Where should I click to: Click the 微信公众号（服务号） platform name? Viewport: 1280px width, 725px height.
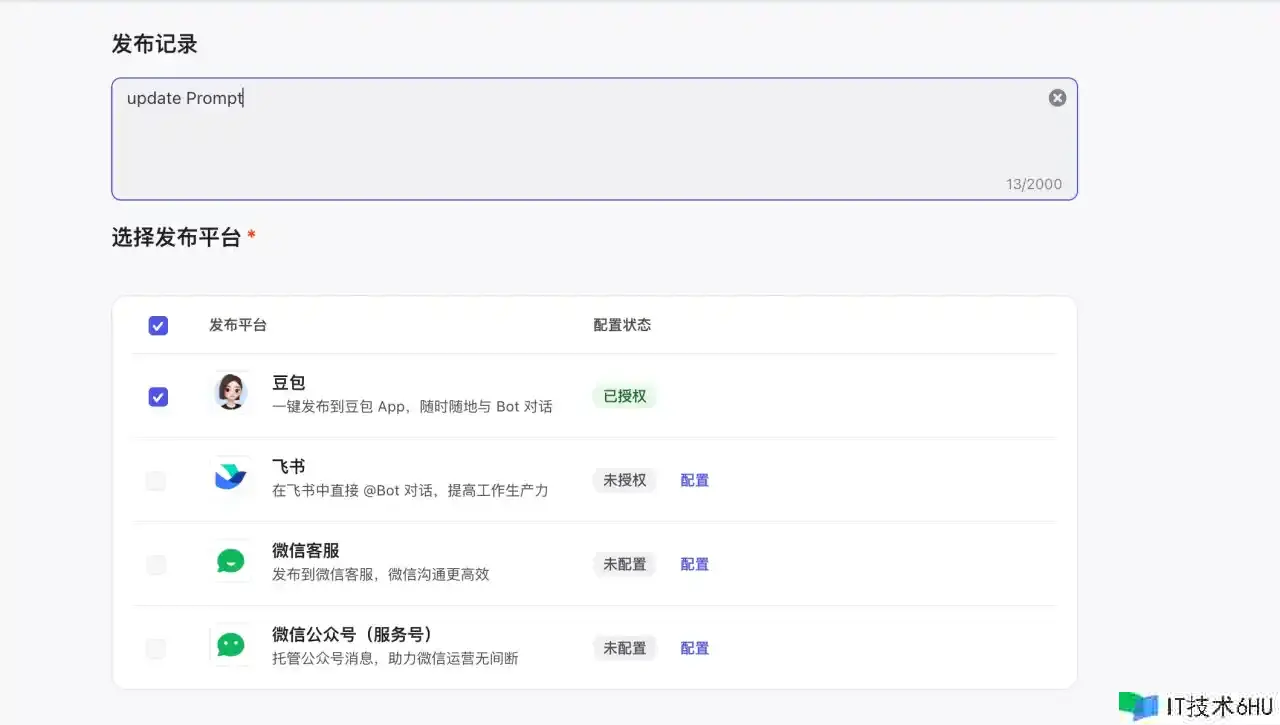coord(353,635)
